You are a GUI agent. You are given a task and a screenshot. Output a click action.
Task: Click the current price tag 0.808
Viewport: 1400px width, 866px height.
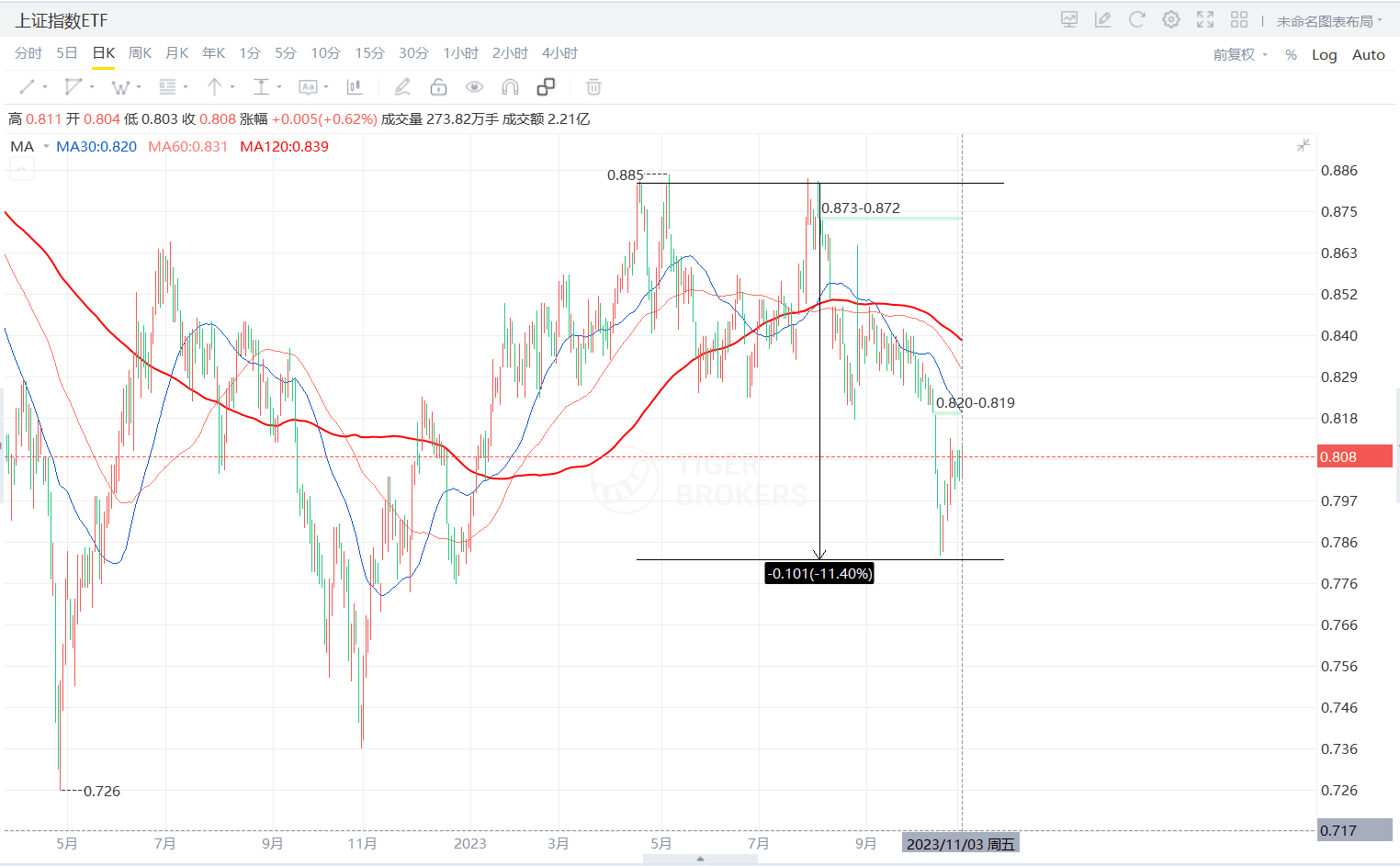pos(1355,457)
